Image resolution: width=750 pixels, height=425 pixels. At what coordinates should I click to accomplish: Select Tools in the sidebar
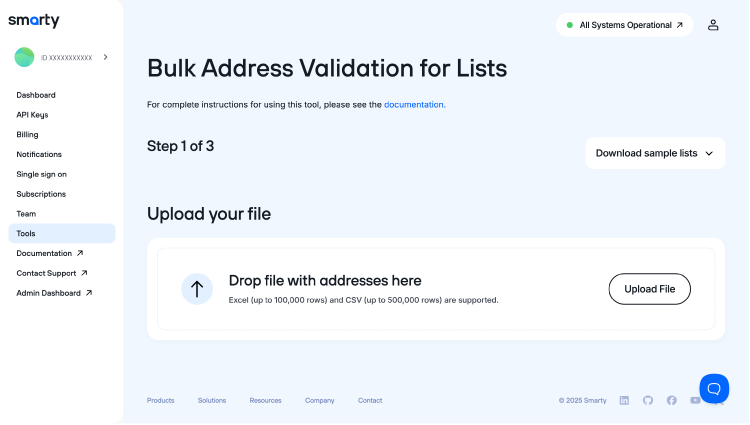point(26,233)
